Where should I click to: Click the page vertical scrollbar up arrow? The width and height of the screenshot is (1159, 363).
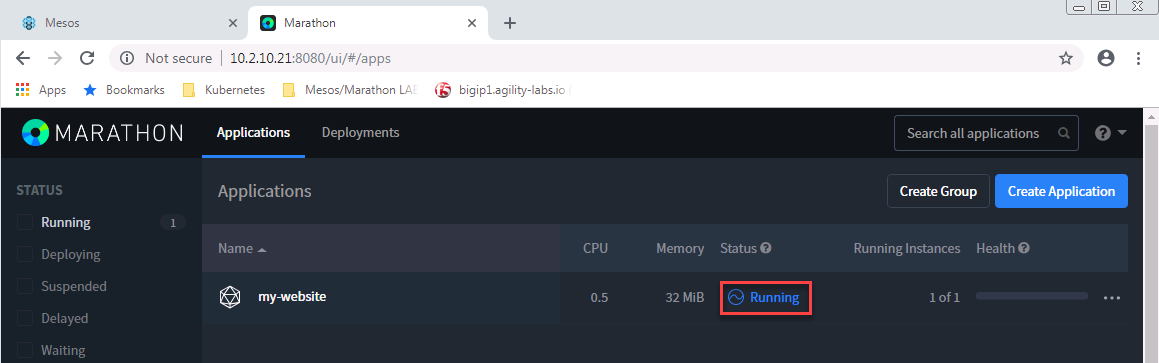point(1150,117)
